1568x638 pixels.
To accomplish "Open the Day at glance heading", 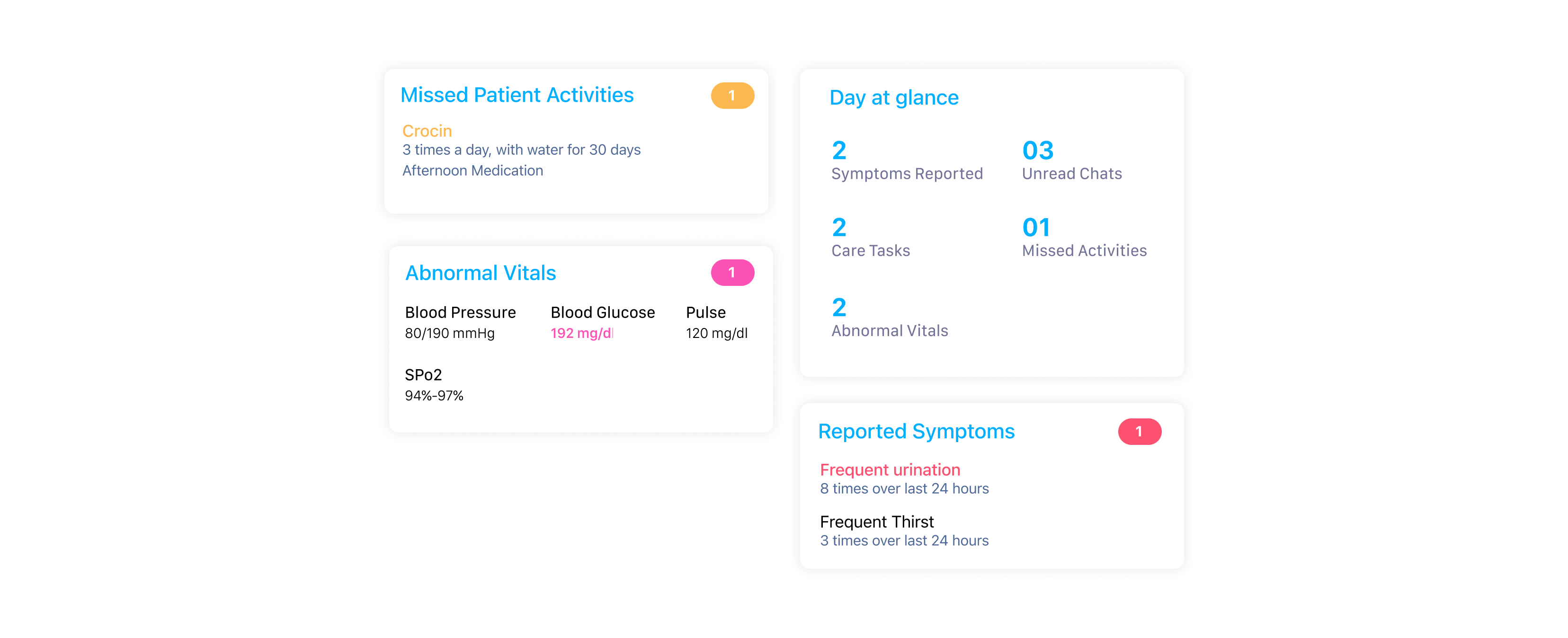I will tap(893, 97).
